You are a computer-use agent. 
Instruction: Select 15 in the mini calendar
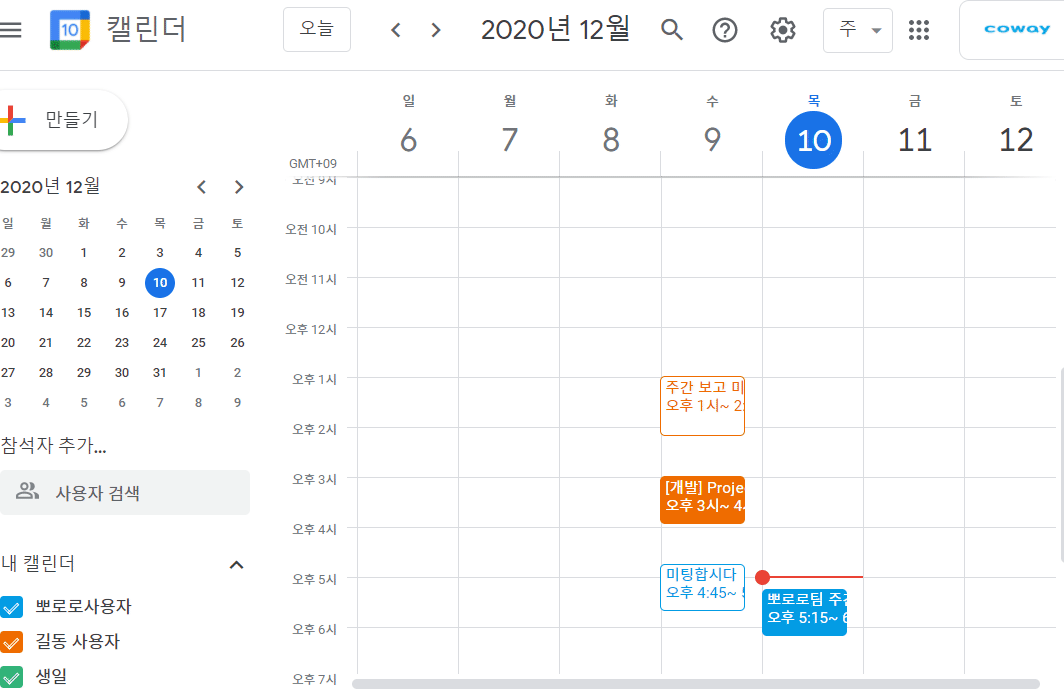tap(84, 313)
